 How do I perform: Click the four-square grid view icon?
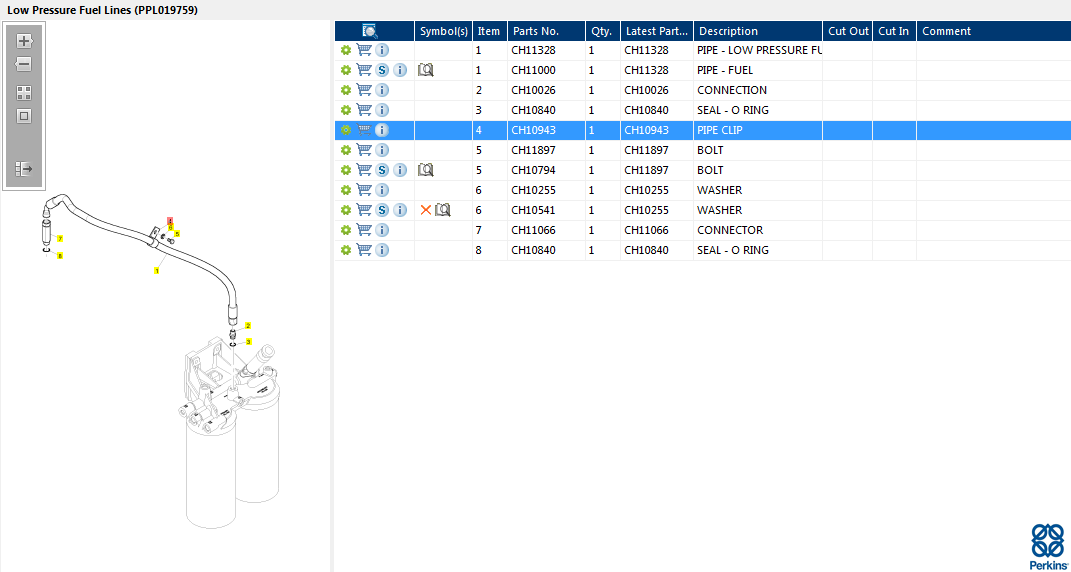tap(24, 92)
